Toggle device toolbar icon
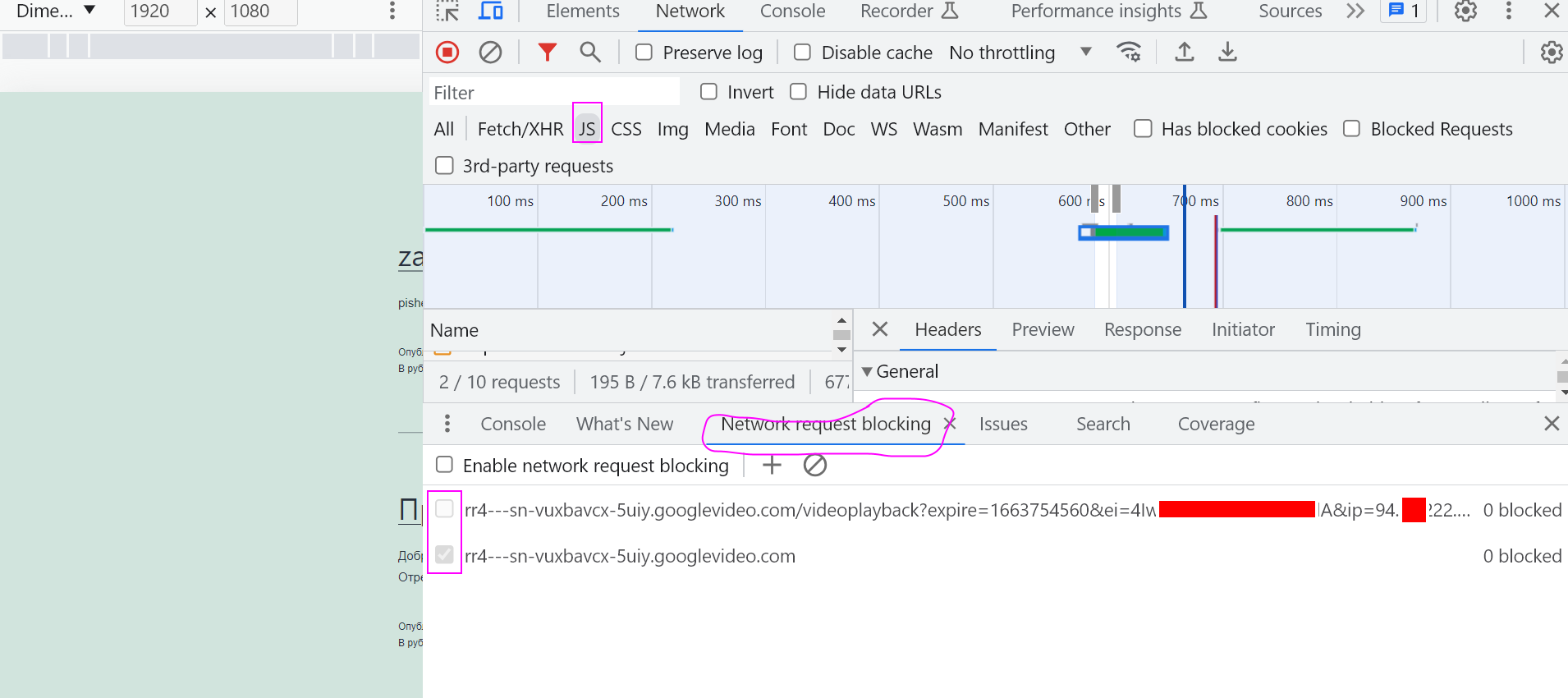The image size is (1568, 698). [491, 11]
